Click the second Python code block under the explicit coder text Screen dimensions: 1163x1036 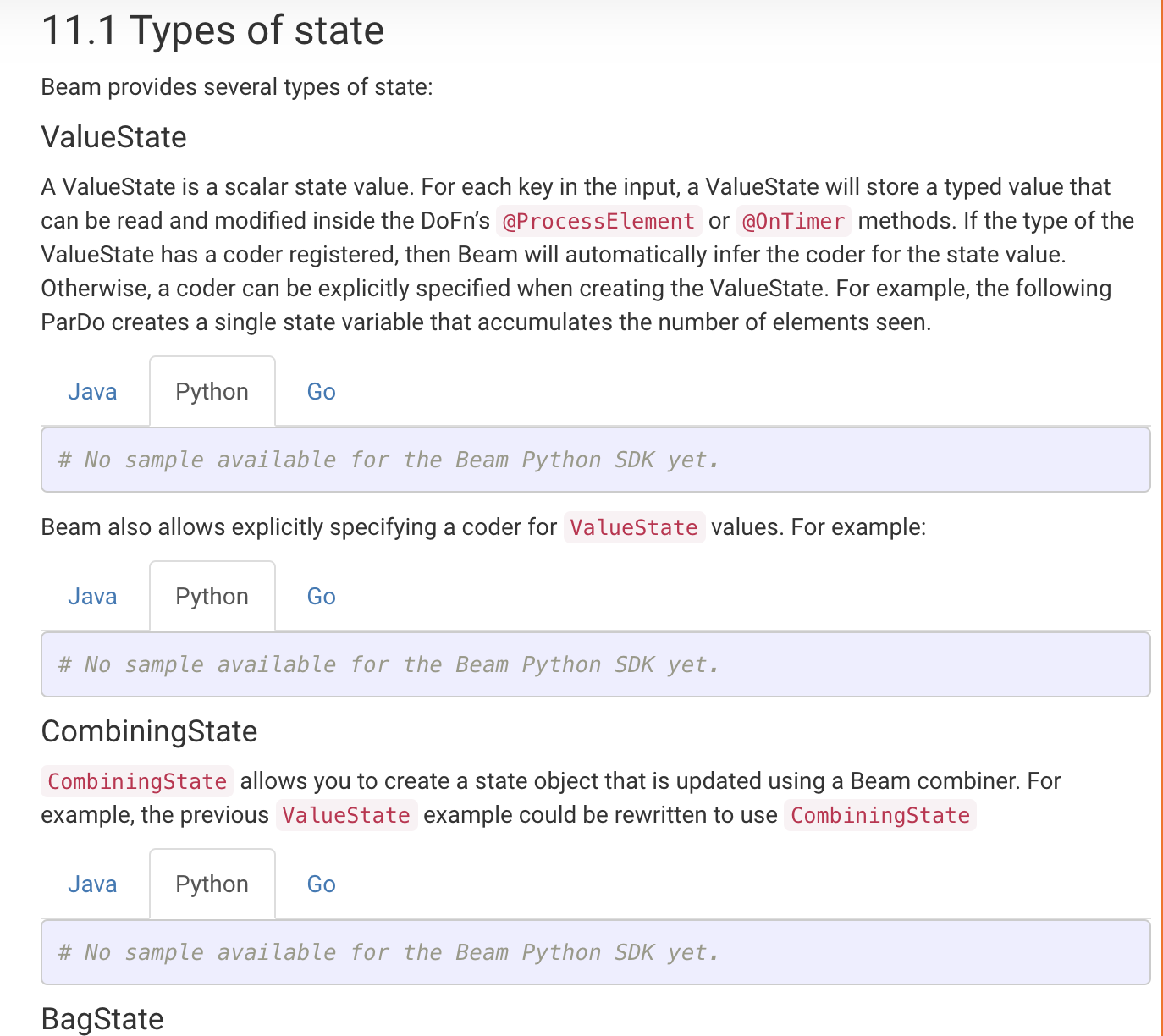pyautogui.click(x=596, y=664)
